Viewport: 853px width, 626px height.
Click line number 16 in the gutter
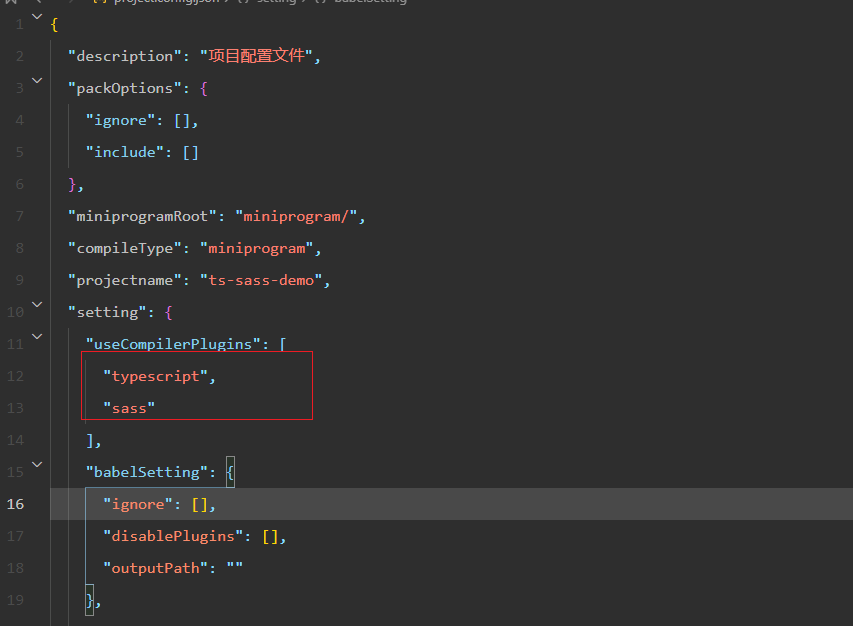tap(14, 503)
